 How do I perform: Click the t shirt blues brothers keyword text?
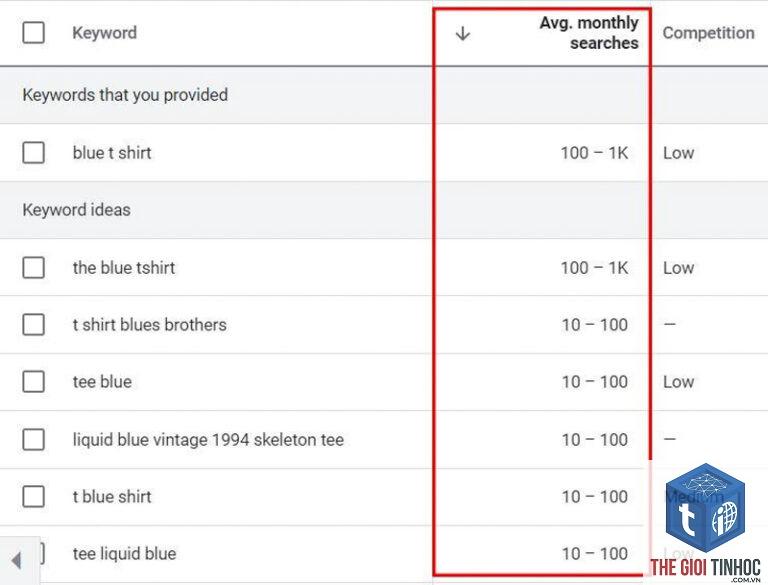[149, 324]
